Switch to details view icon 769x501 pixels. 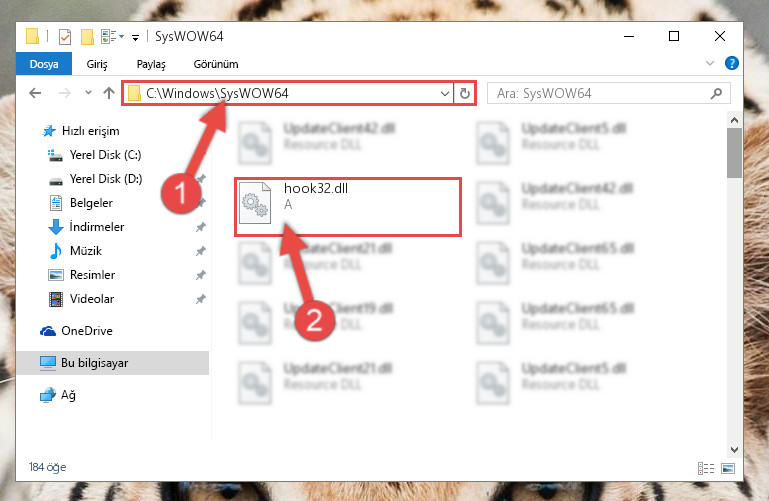tap(706, 468)
